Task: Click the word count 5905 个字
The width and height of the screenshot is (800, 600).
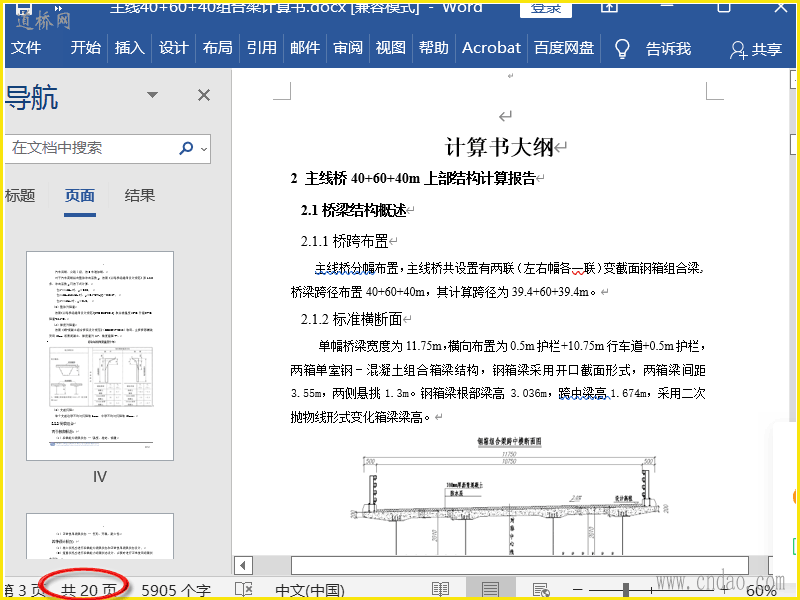Action: tap(176, 591)
